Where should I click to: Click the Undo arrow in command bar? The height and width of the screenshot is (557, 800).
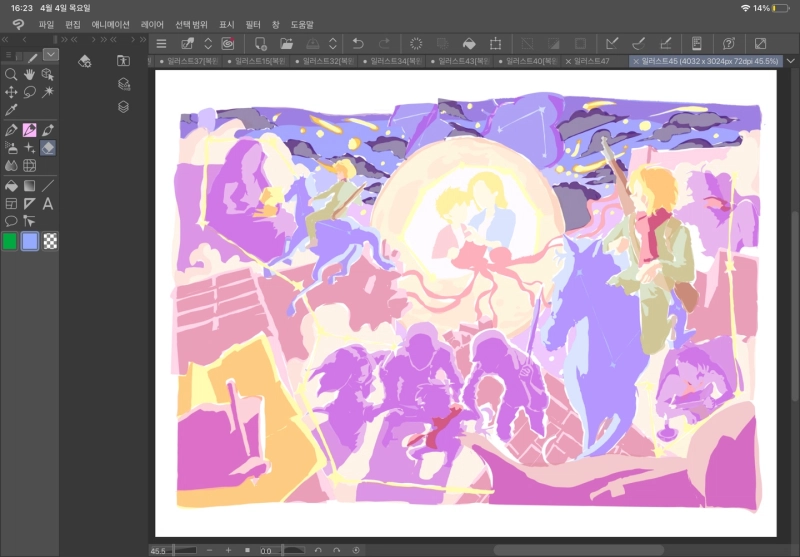(x=359, y=43)
